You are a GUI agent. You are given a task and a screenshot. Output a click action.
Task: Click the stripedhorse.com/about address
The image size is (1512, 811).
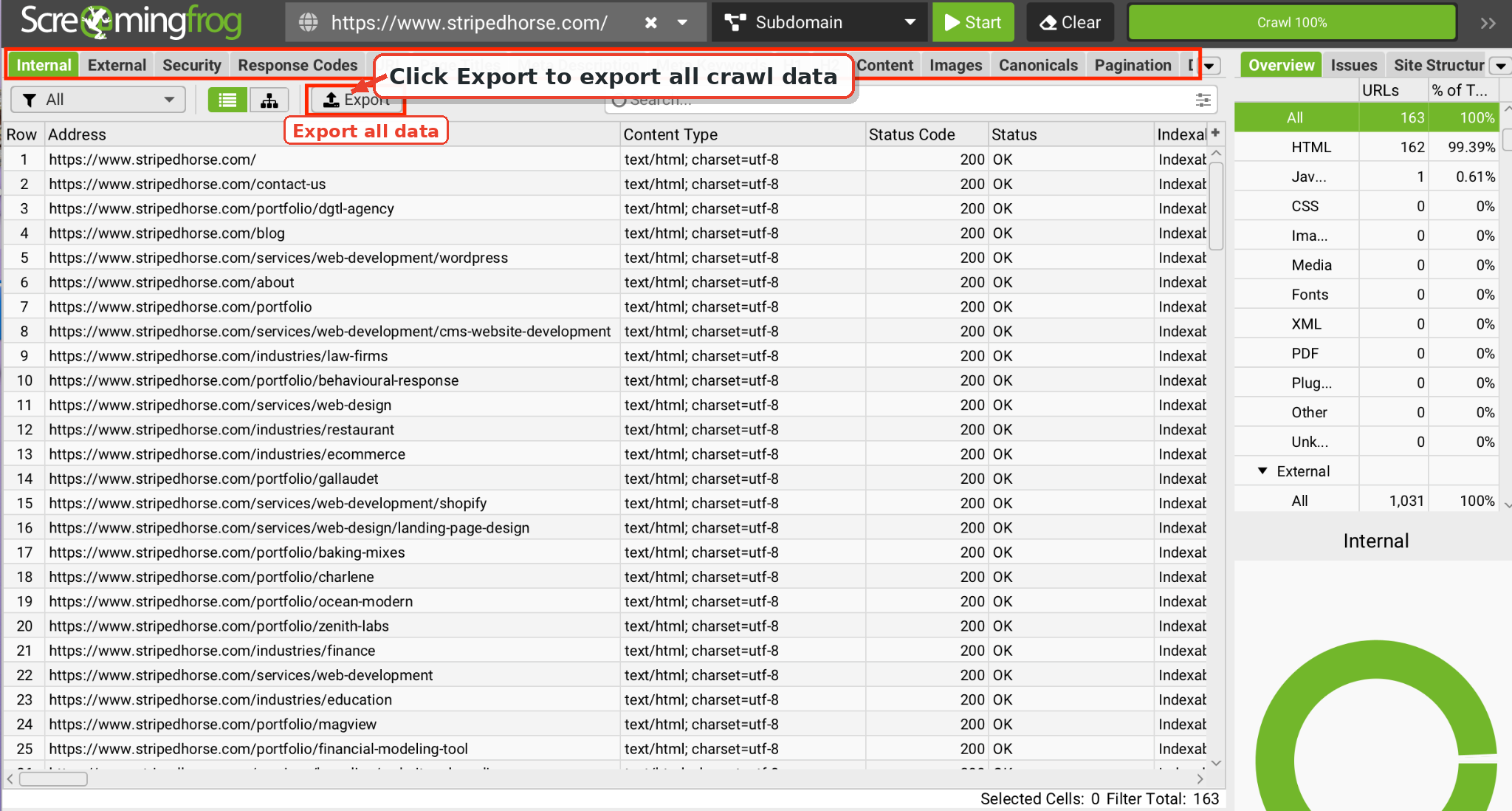pyautogui.click(x=171, y=282)
